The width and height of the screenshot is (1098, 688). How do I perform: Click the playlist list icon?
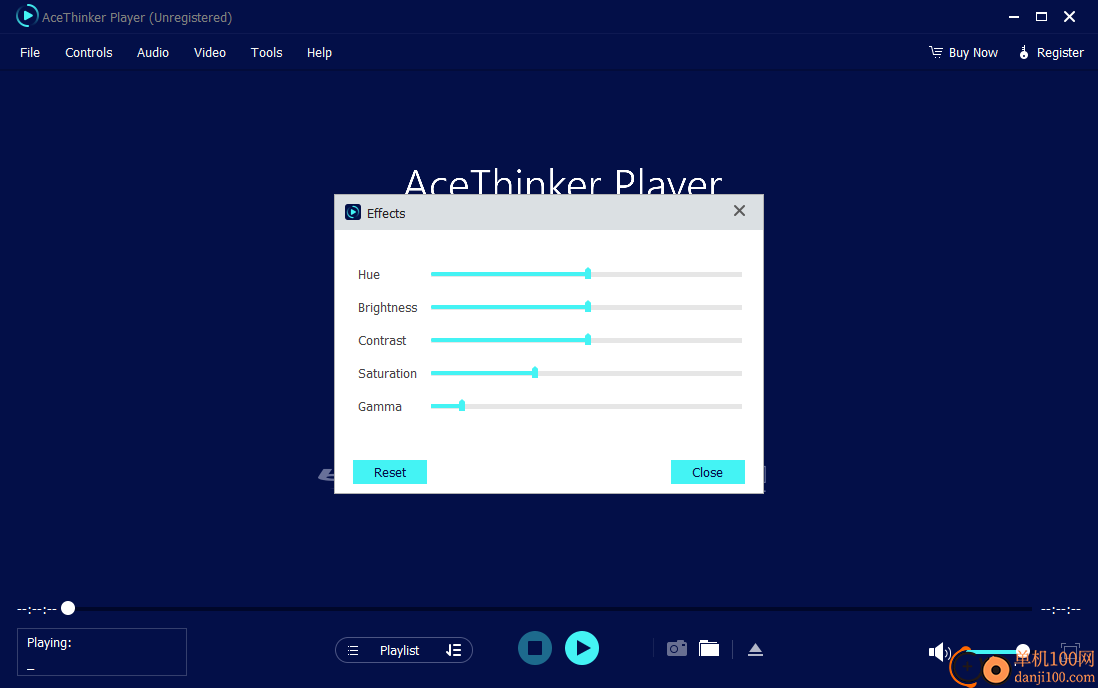tap(353, 651)
